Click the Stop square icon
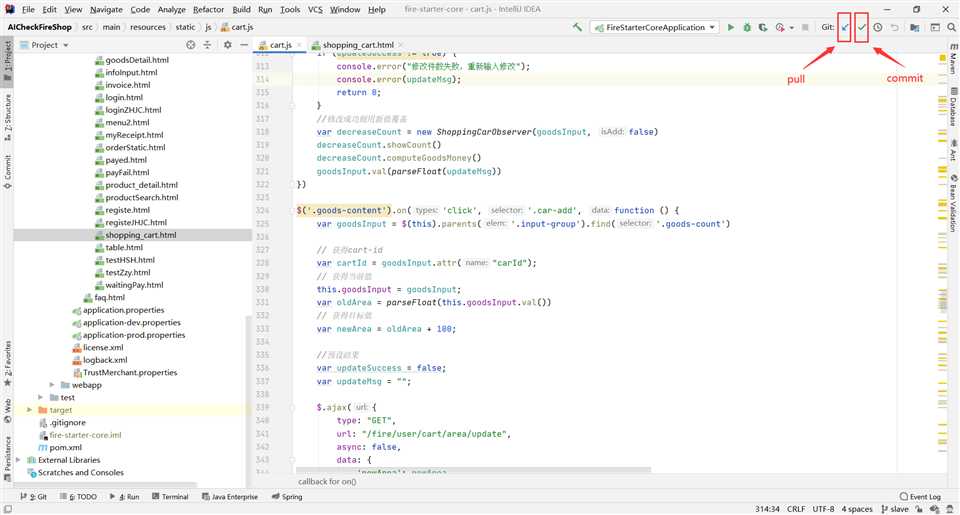The image size is (960, 515). (805, 27)
